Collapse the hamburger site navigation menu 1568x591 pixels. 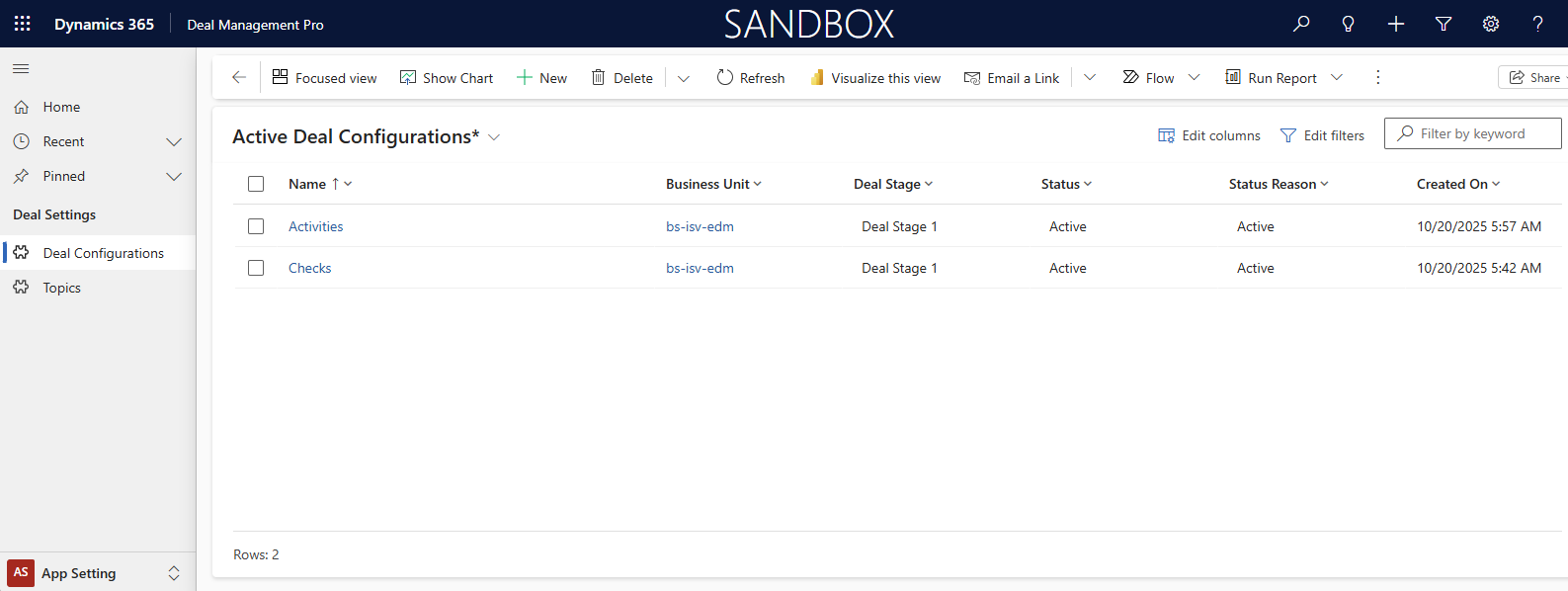(21, 68)
